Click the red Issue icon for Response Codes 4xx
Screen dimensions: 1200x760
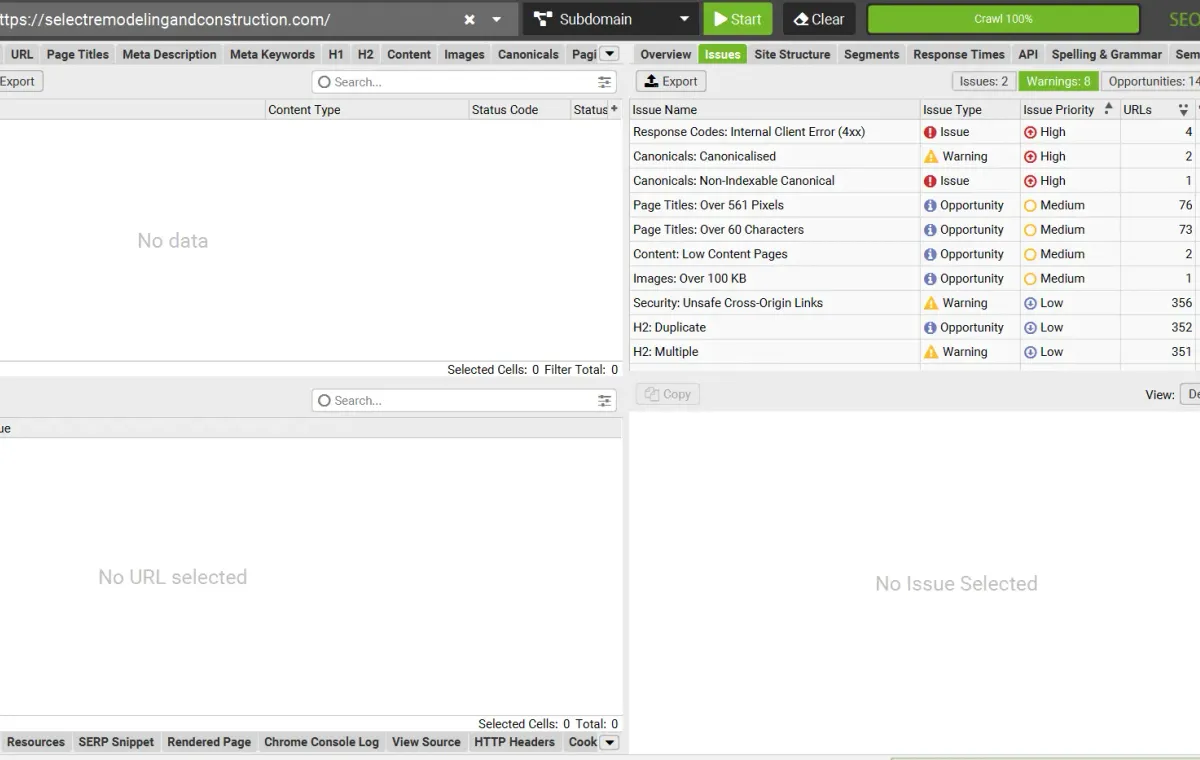pyautogui.click(x=930, y=132)
